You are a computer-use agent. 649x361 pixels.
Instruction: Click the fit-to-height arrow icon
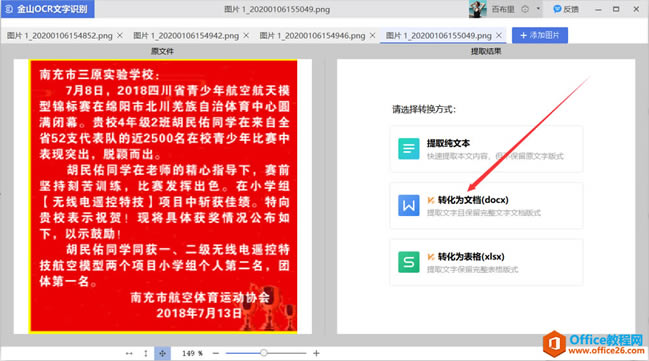[x=146, y=353]
